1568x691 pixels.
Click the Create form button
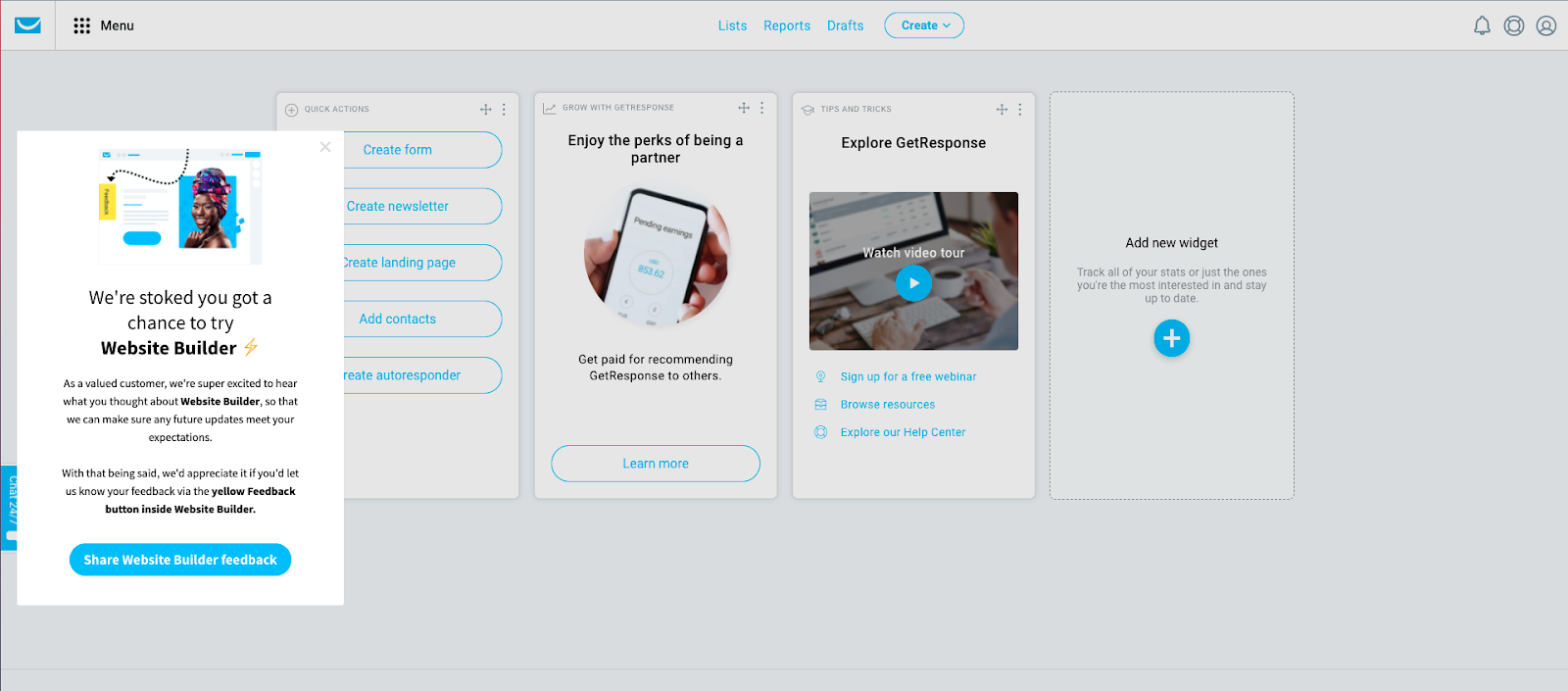(421, 150)
